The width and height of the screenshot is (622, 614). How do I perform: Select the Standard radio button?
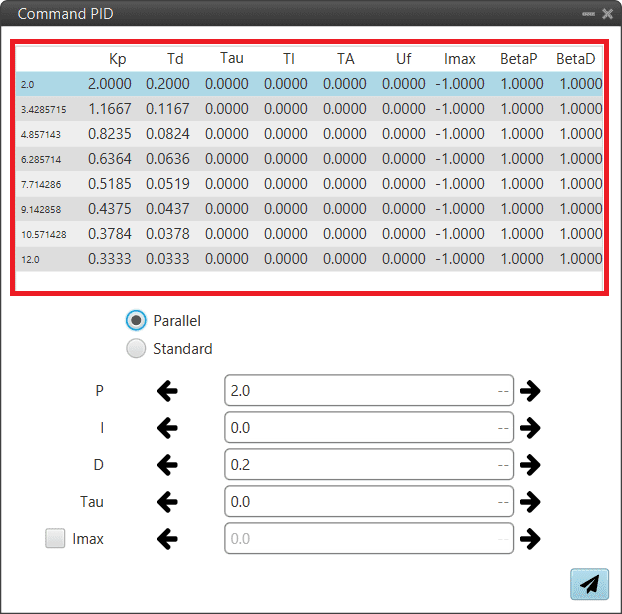pos(136,349)
